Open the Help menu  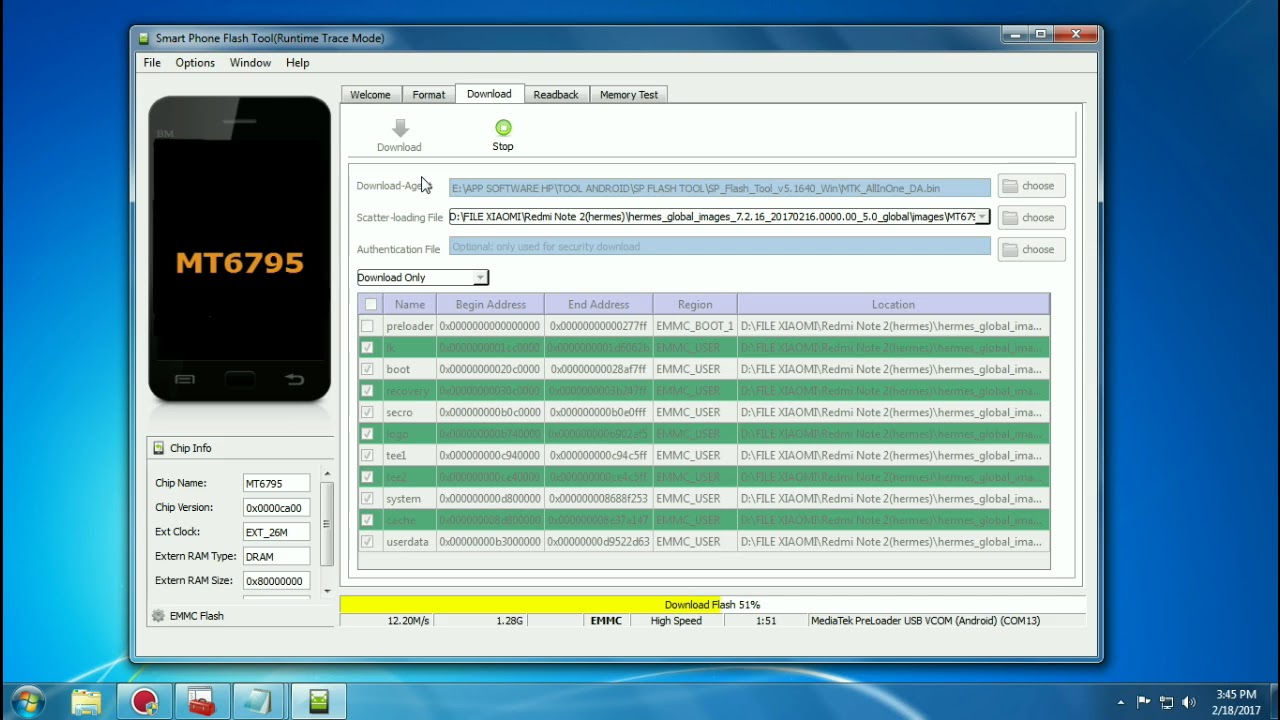[x=297, y=62]
